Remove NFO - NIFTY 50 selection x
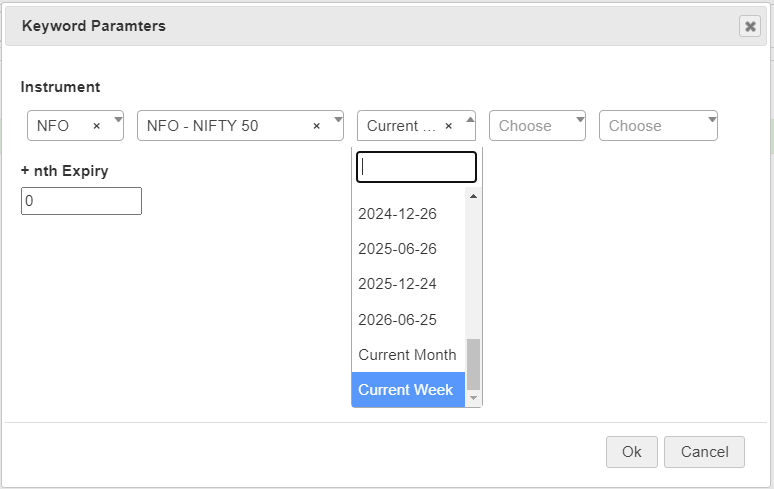The image size is (774, 489). click(x=317, y=126)
